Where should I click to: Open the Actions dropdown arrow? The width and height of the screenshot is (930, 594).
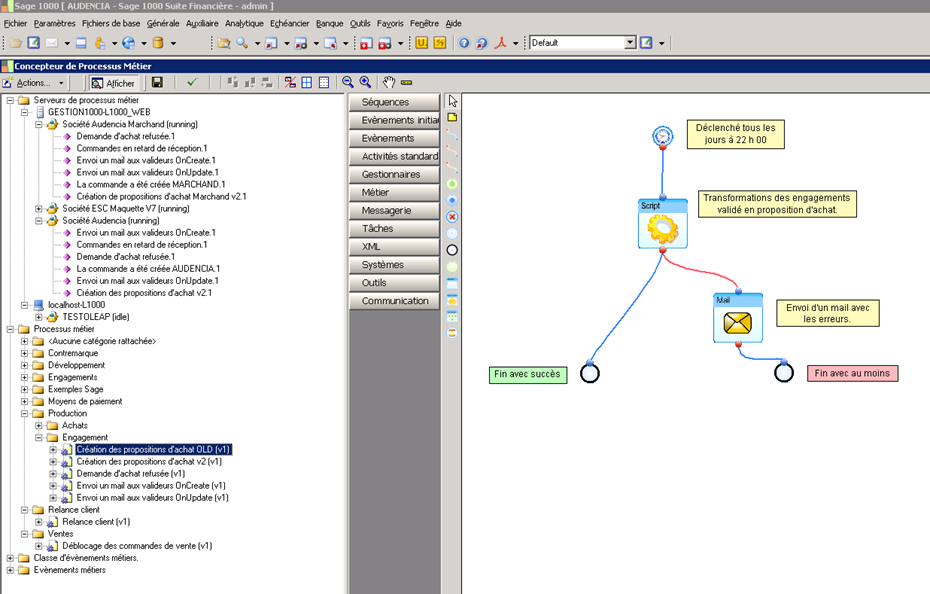pos(61,83)
